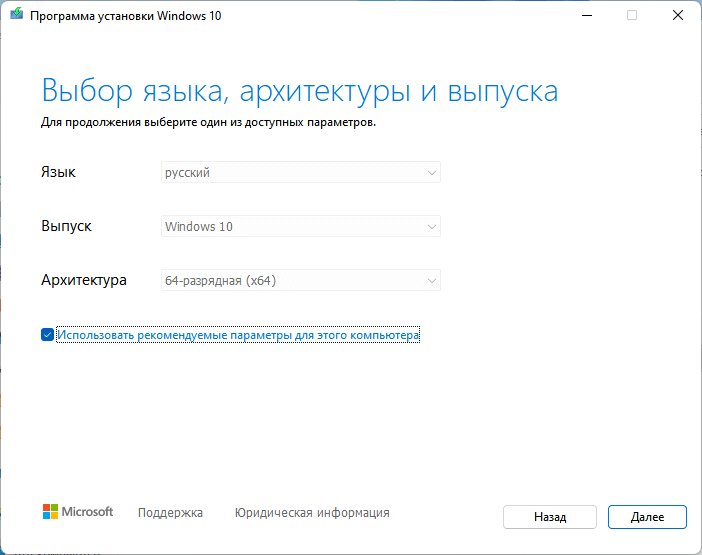Click the Microsoft logo in the footer
The height and width of the screenshot is (555, 702).
click(78, 512)
